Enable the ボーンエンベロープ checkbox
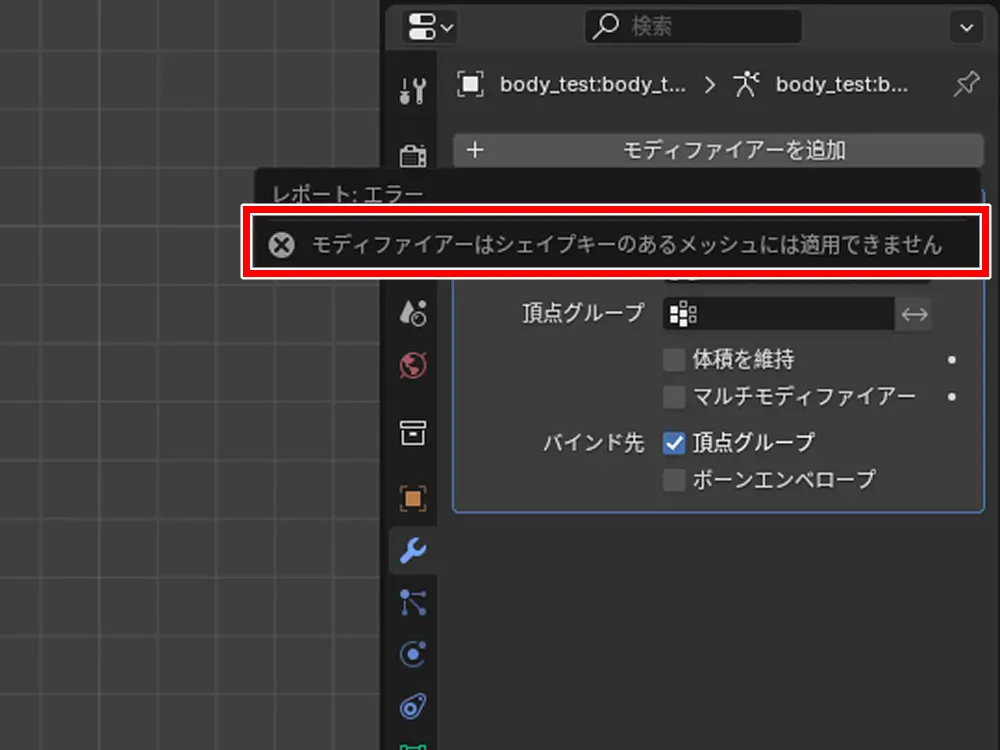 (x=675, y=480)
